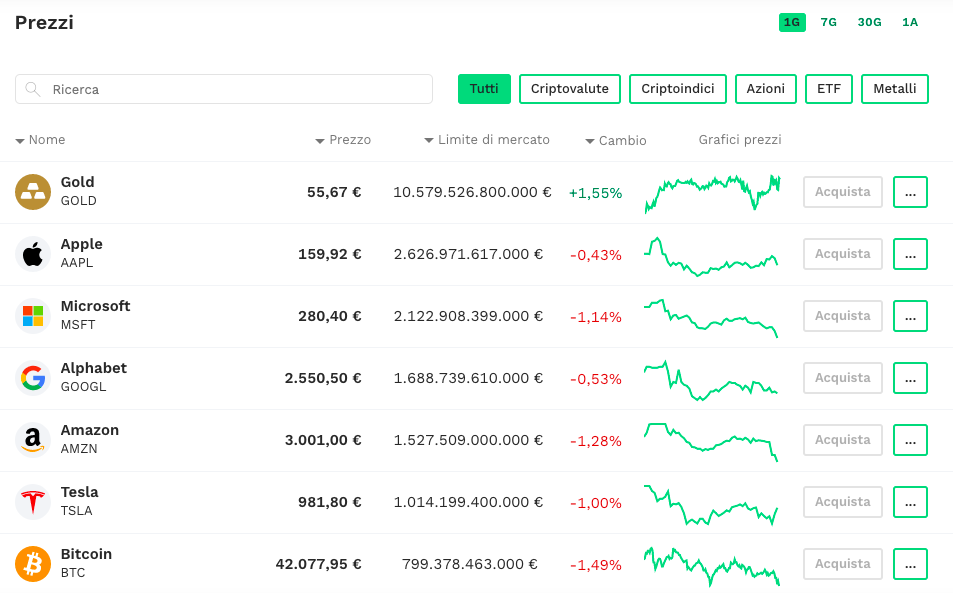Click Microsoft change value -1,14%

tap(596, 317)
